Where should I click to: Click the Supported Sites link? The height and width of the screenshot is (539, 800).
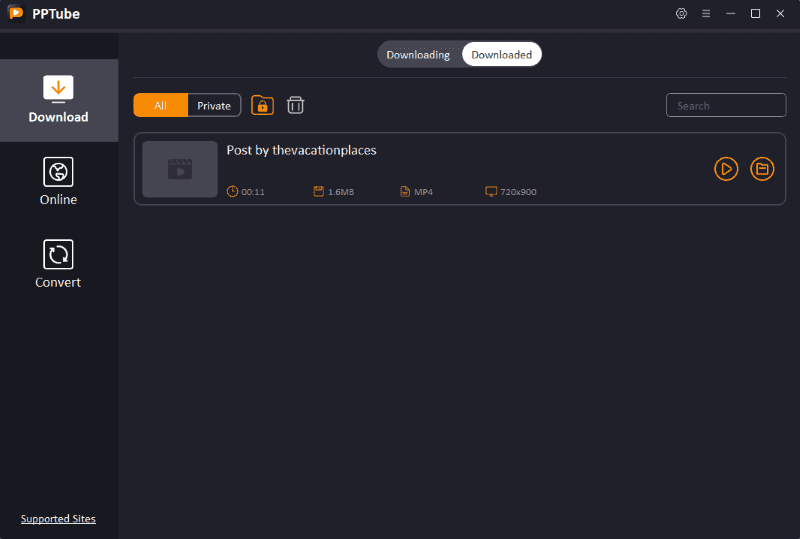pyautogui.click(x=58, y=519)
